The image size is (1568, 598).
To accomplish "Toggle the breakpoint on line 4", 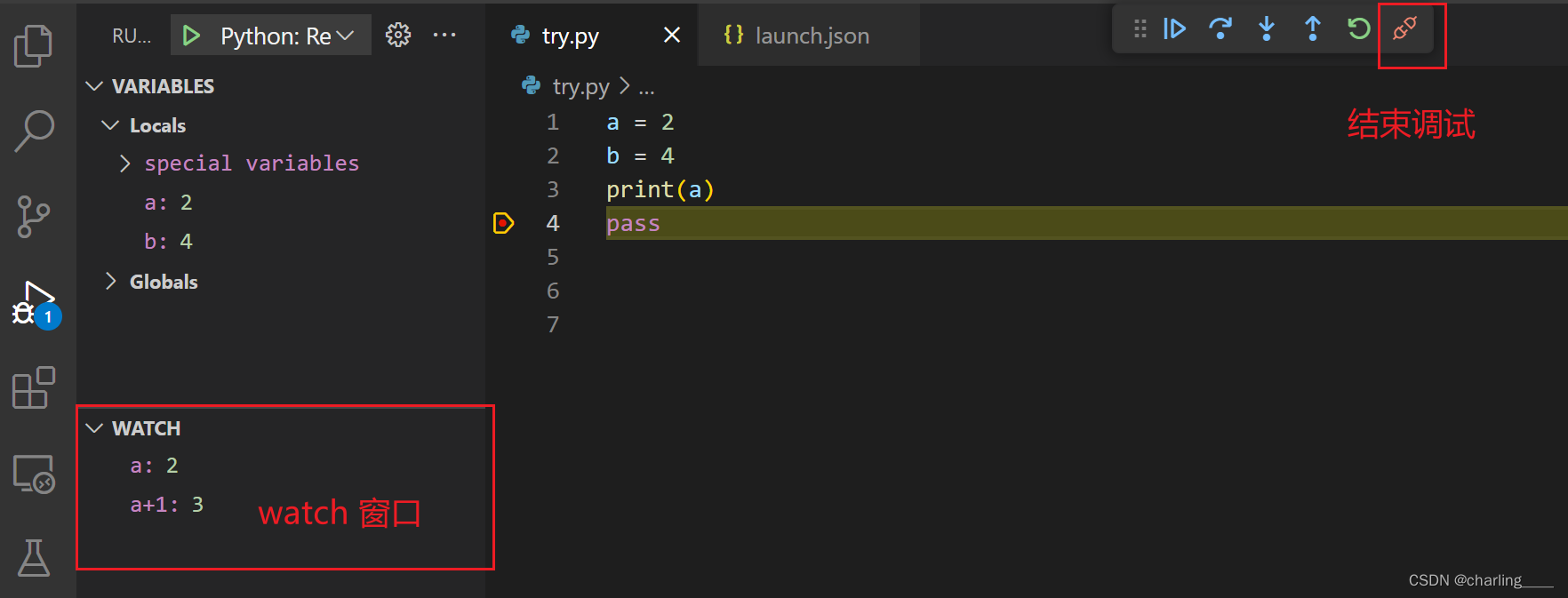I will [503, 223].
